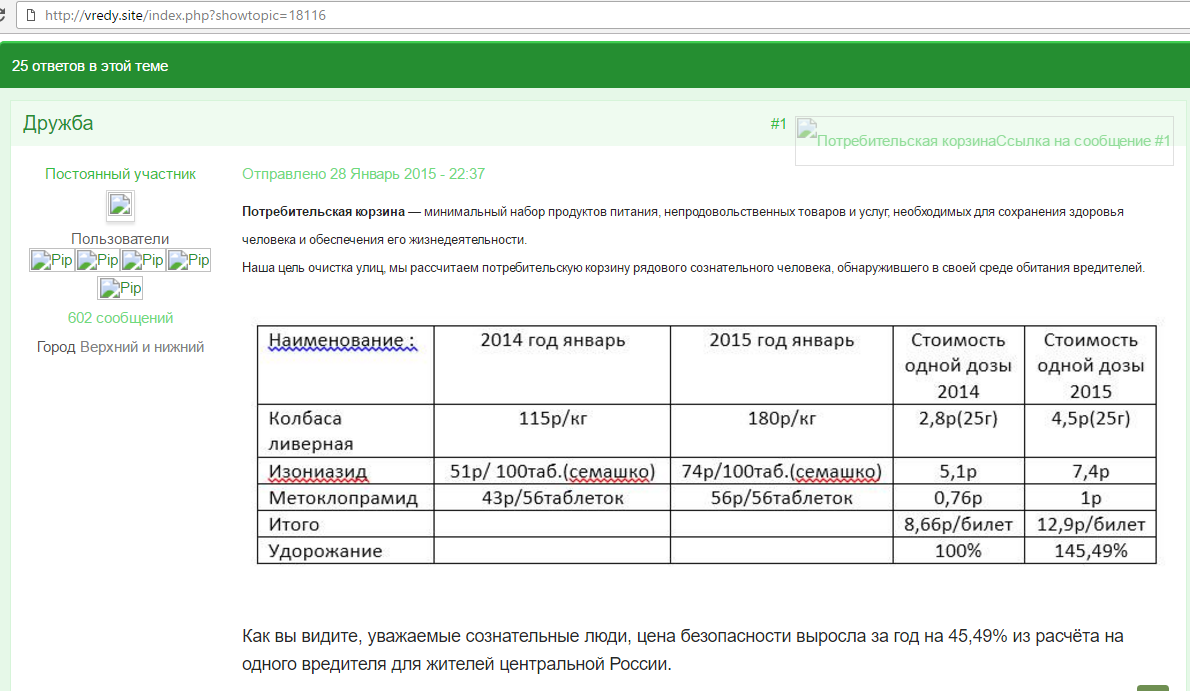The image size is (1190, 691).
Task: Click the 5,1р cell
Action: [x=959, y=471]
